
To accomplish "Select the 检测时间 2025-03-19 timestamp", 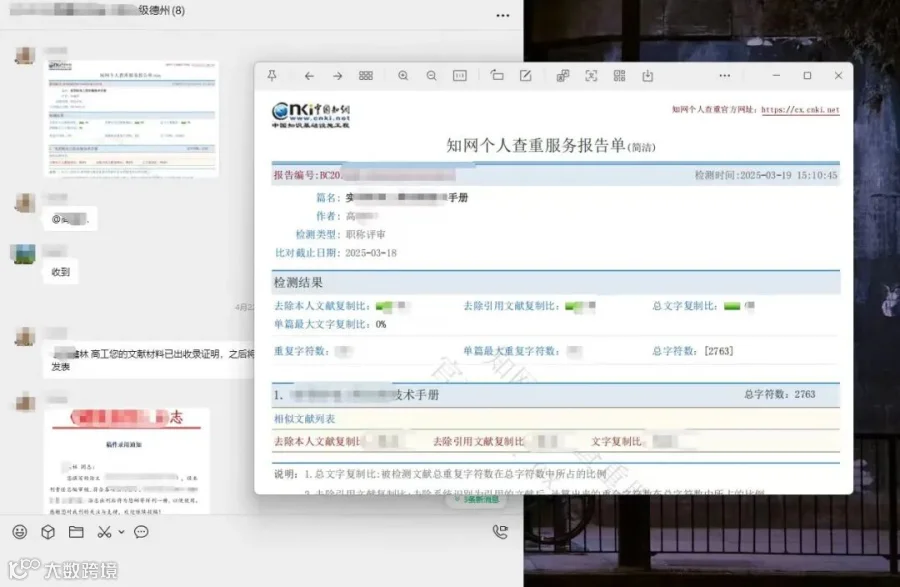I will click(766, 175).
